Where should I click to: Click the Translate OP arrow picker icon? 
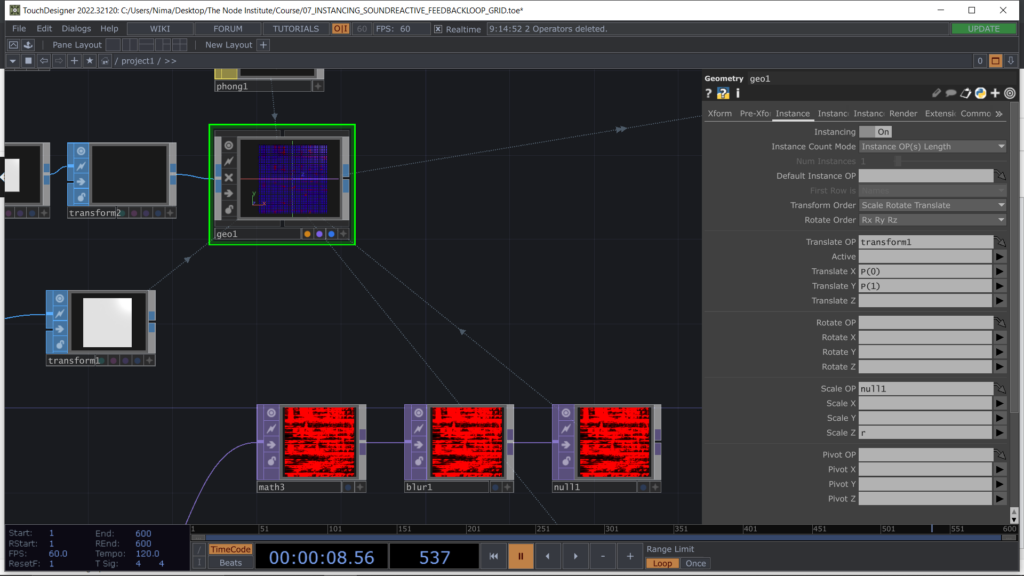[1000, 242]
